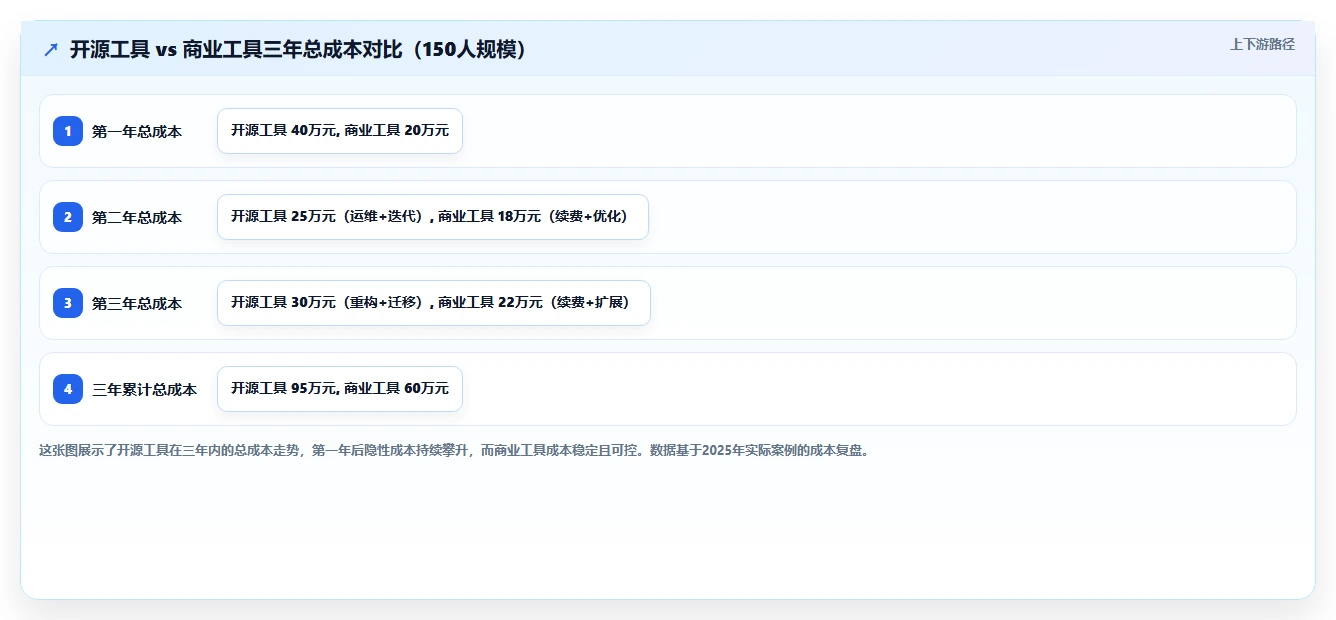Select the 第三年总成本 label
This screenshot has height=620, width=1336.
[137, 303]
